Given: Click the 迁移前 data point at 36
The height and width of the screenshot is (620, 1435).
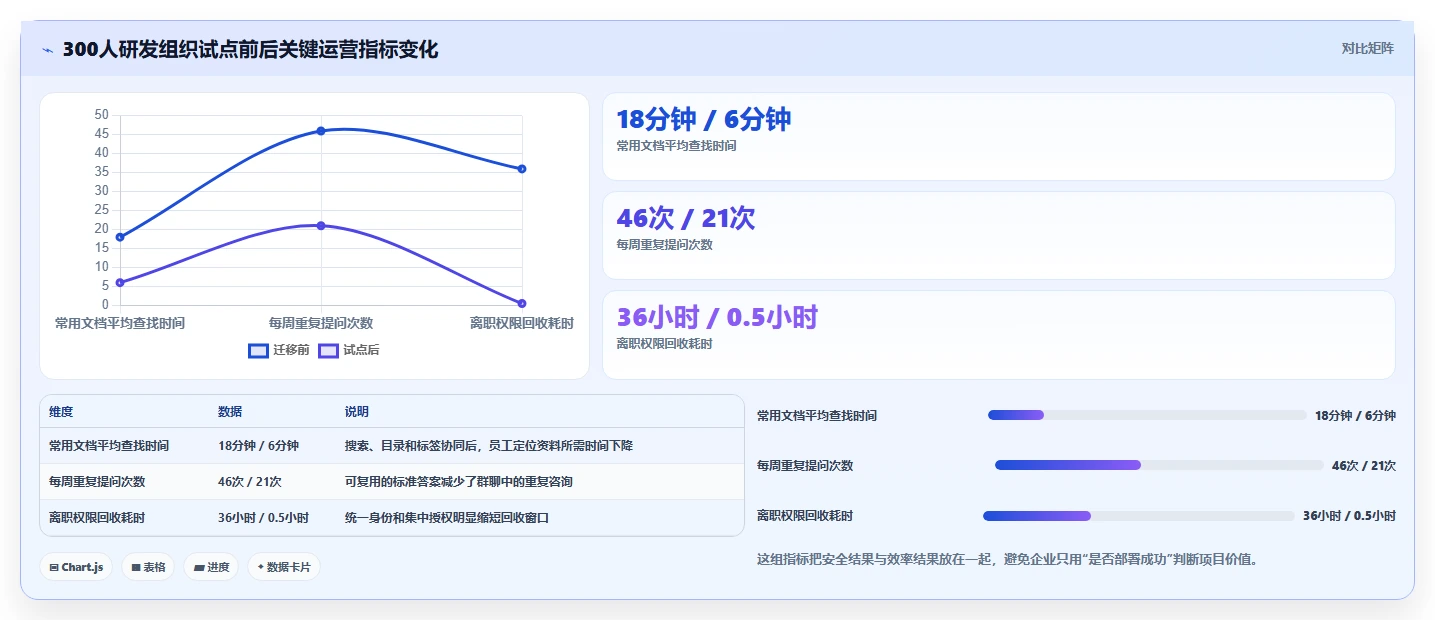Looking at the screenshot, I should click(x=522, y=169).
